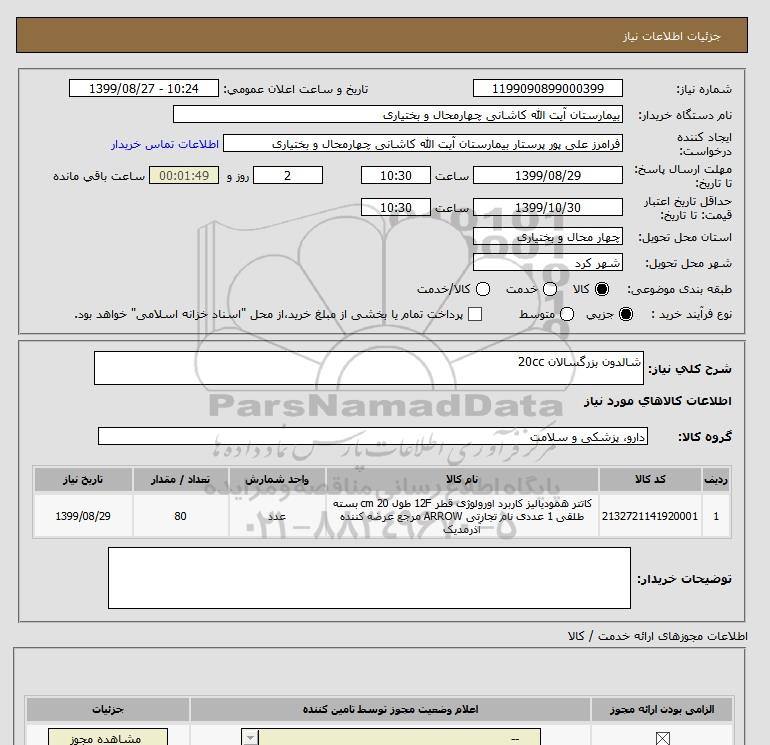The image size is (770, 745).
Task: Toggle the treasury documents payment checkbox
Action: coord(475,314)
